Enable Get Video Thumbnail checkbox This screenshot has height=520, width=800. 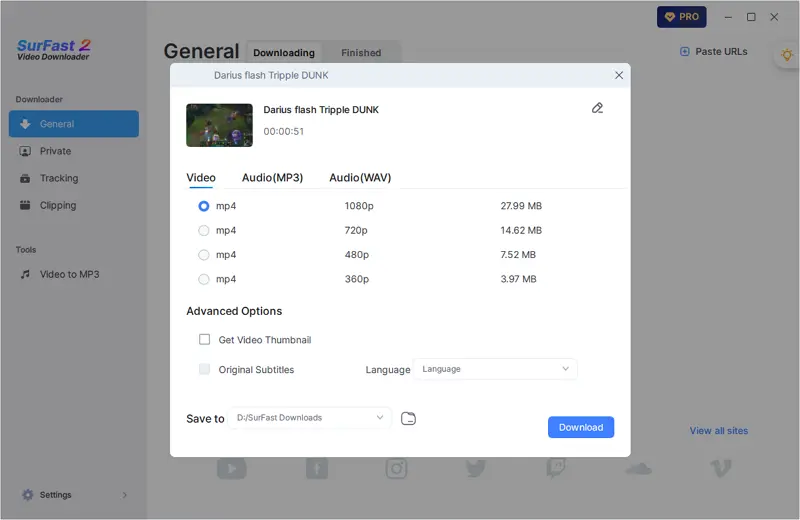click(205, 339)
